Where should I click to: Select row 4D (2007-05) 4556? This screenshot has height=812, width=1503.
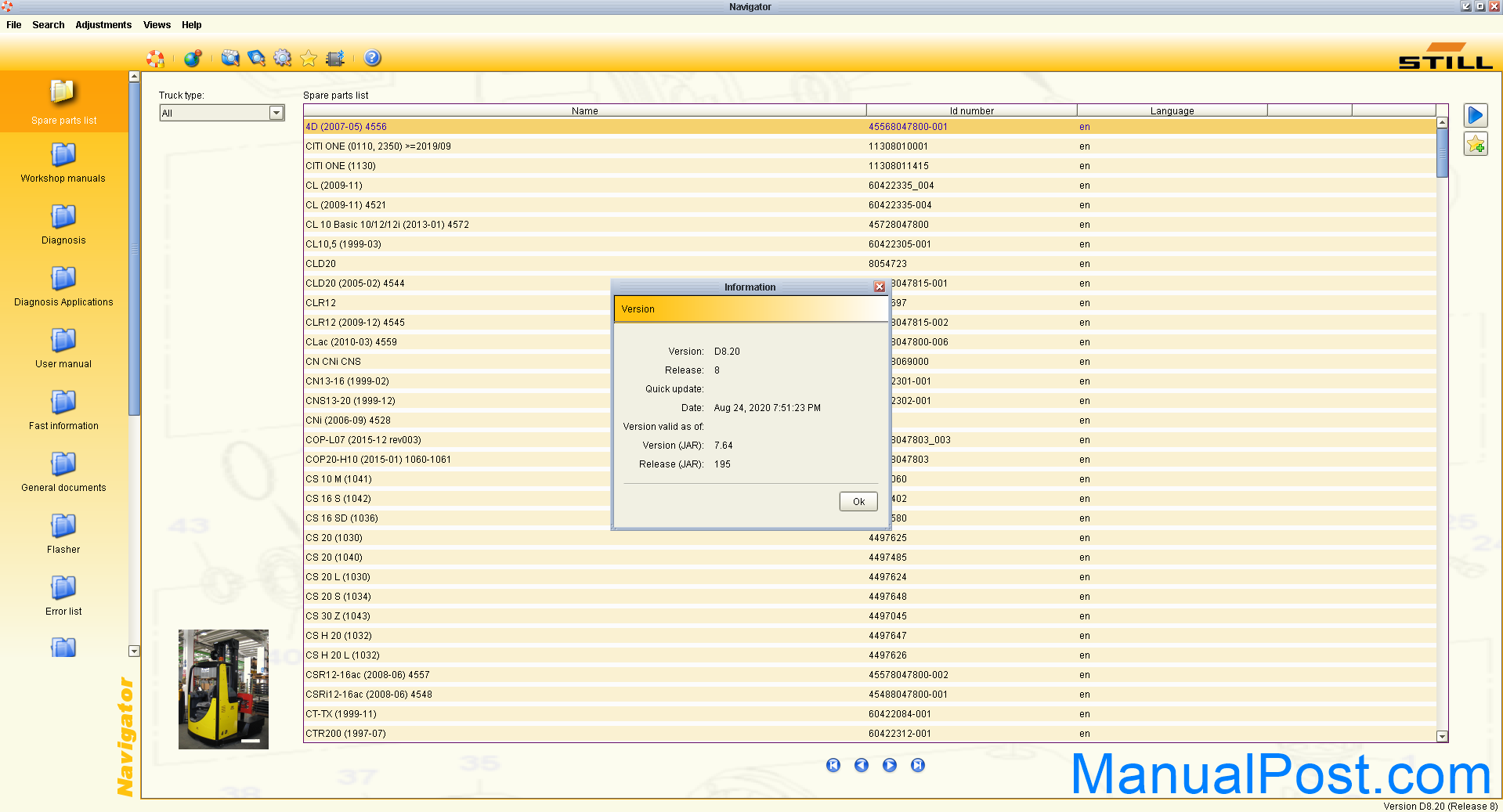coord(870,127)
